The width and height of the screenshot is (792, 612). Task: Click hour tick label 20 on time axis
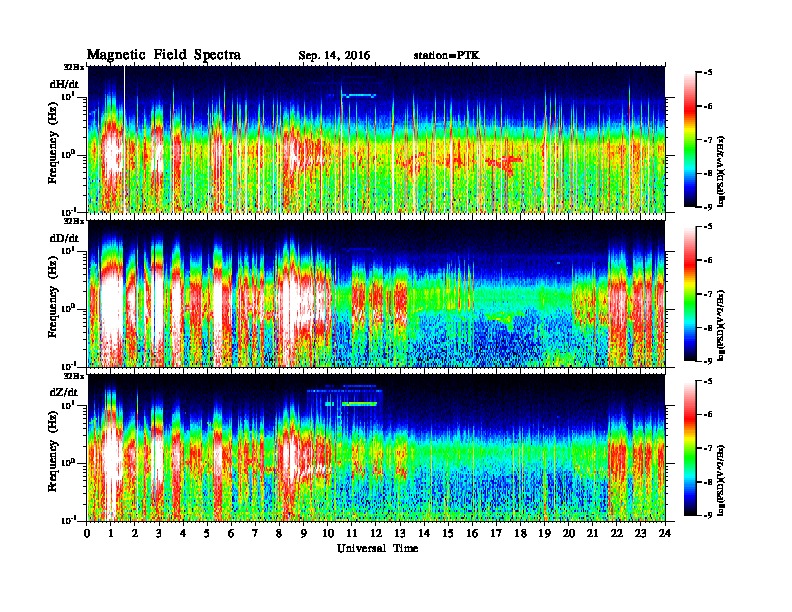point(569,533)
